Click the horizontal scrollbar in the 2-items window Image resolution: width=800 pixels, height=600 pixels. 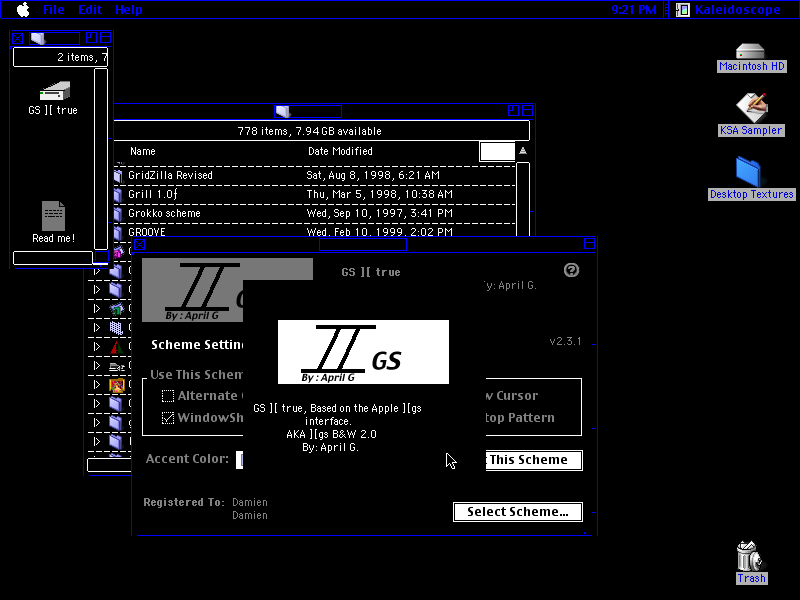pos(53,258)
